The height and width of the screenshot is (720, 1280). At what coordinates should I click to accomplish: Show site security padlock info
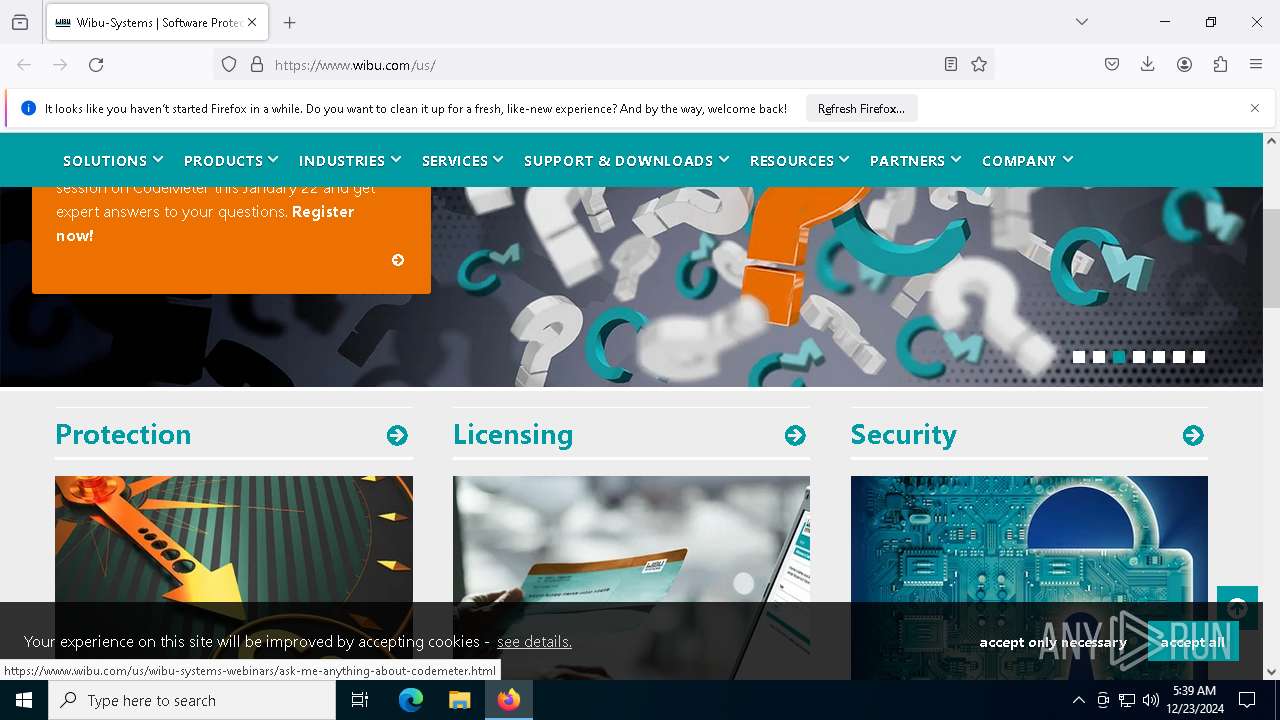tap(257, 65)
